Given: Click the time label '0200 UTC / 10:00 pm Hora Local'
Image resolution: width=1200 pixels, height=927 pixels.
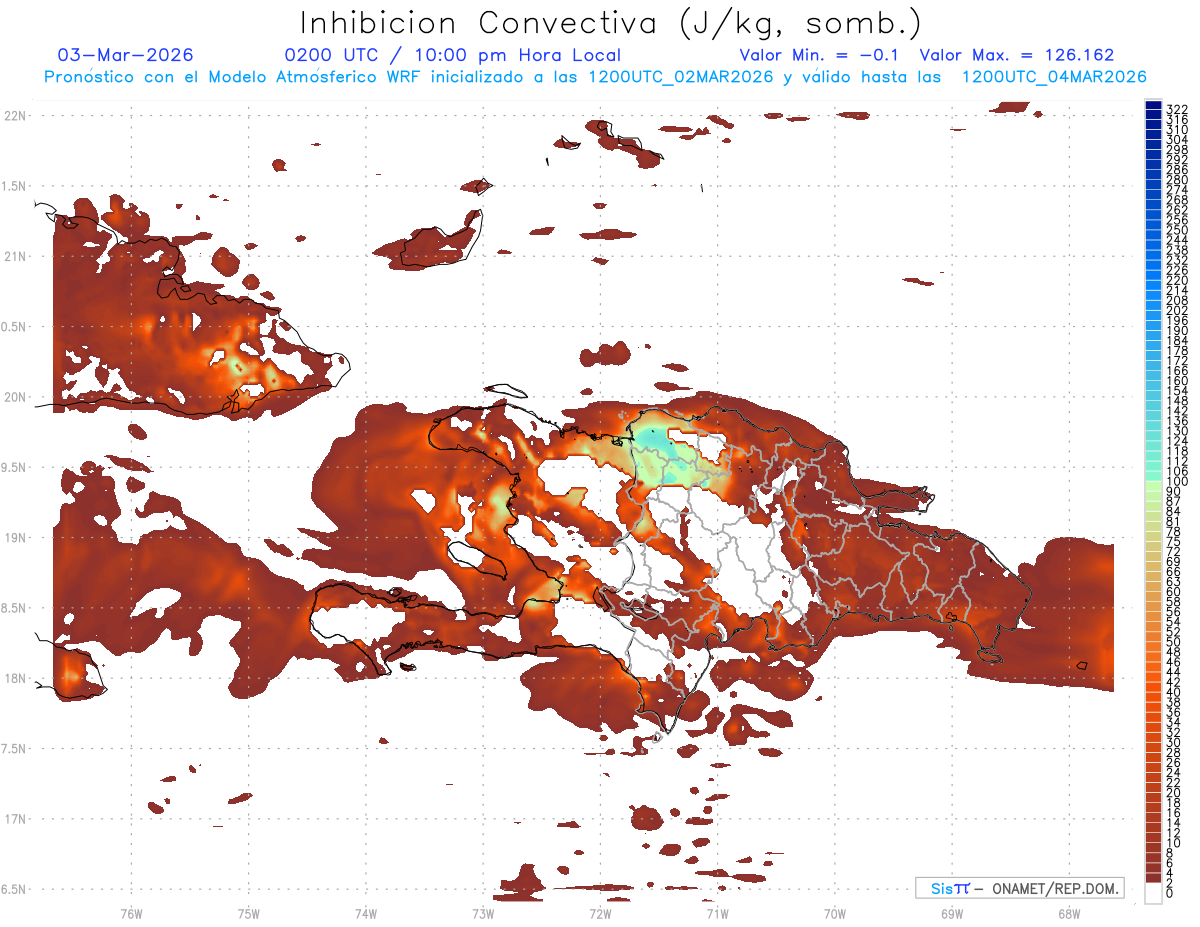Looking at the screenshot, I should [452, 55].
